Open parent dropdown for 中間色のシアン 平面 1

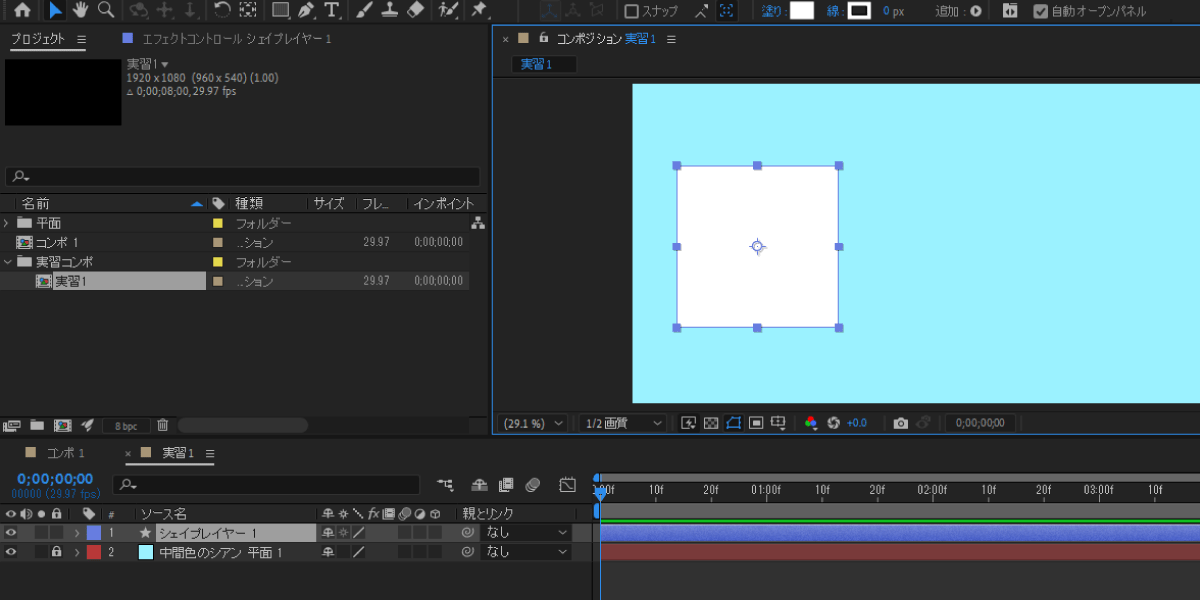526,552
